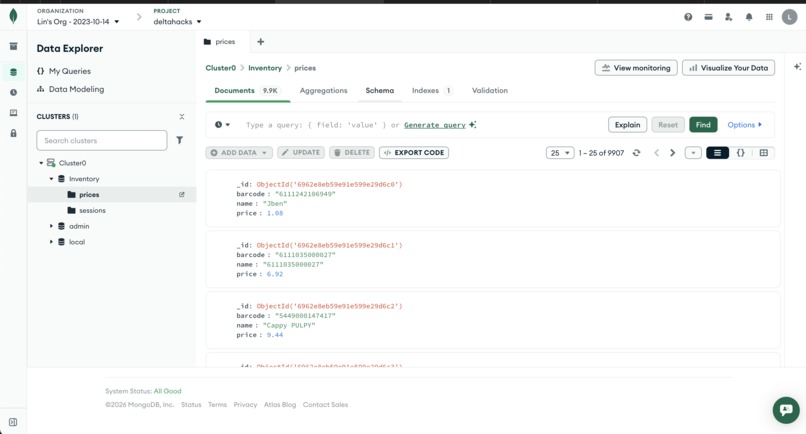Open the expand documents dropdown arrow
Viewport: 806px width, 434px height.
[693, 153]
